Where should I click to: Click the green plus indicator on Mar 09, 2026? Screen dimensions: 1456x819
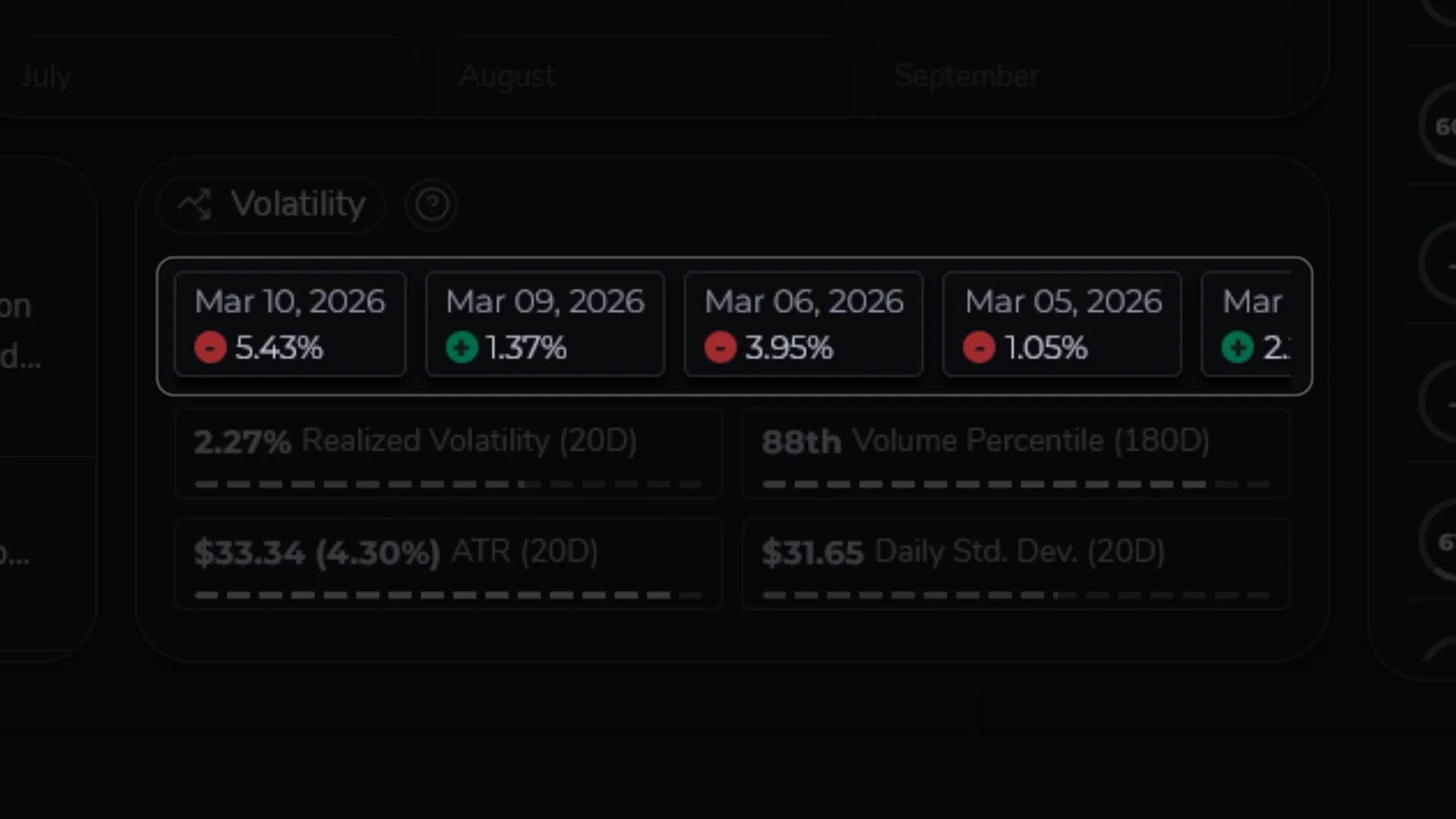[x=461, y=347]
